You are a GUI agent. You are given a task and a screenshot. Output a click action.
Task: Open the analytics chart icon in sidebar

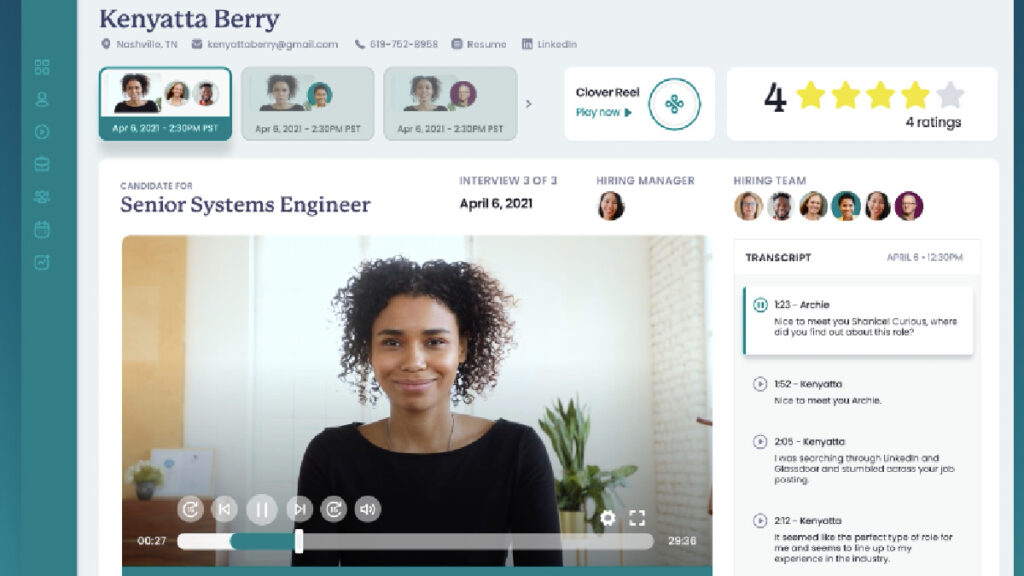pos(42,263)
